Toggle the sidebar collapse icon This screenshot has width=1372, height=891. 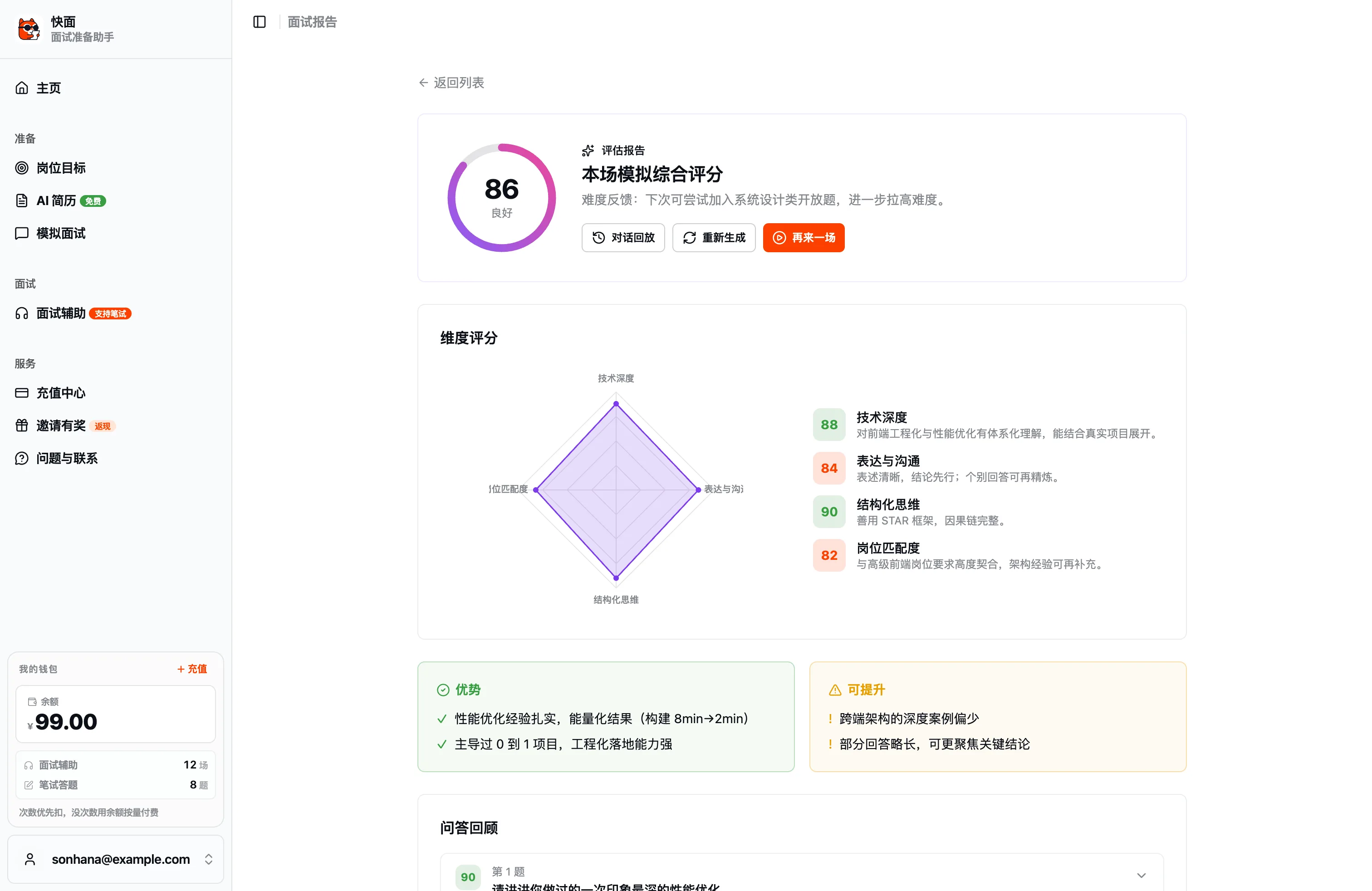[260, 22]
